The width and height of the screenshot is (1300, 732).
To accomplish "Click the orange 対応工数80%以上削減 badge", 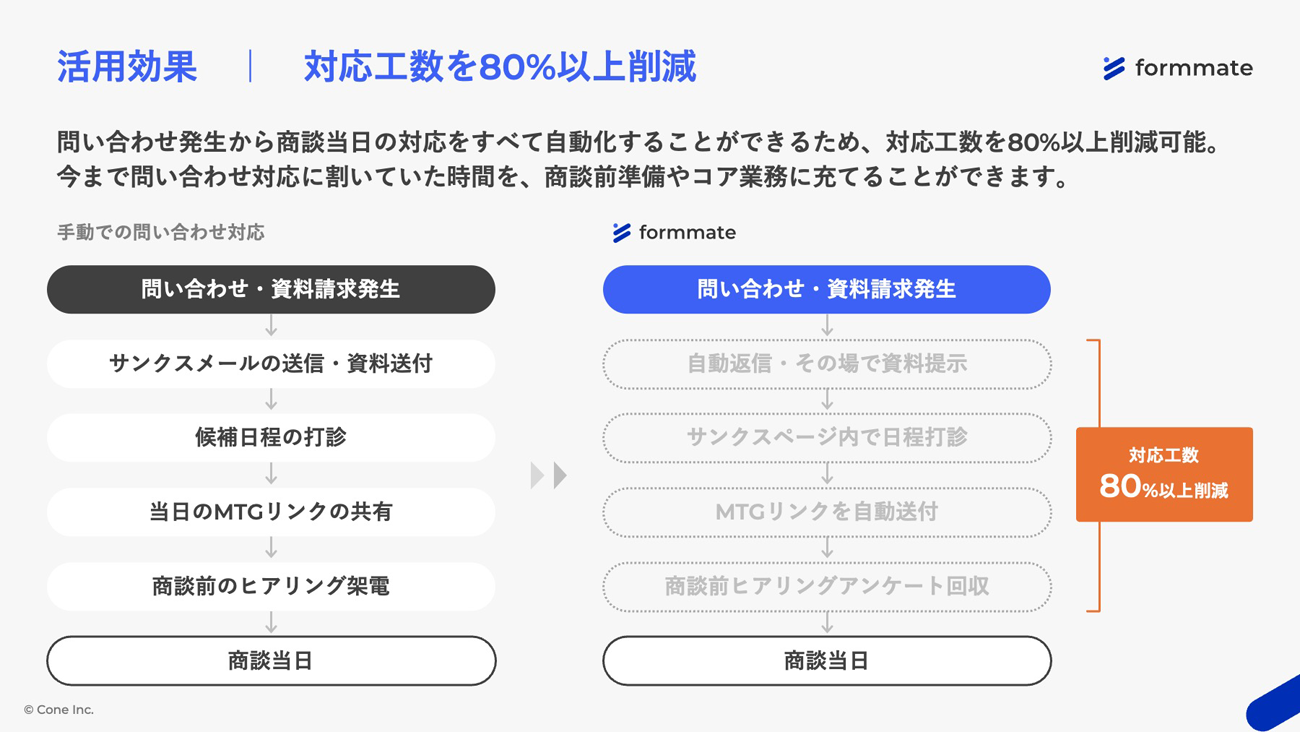I will click(x=1164, y=474).
